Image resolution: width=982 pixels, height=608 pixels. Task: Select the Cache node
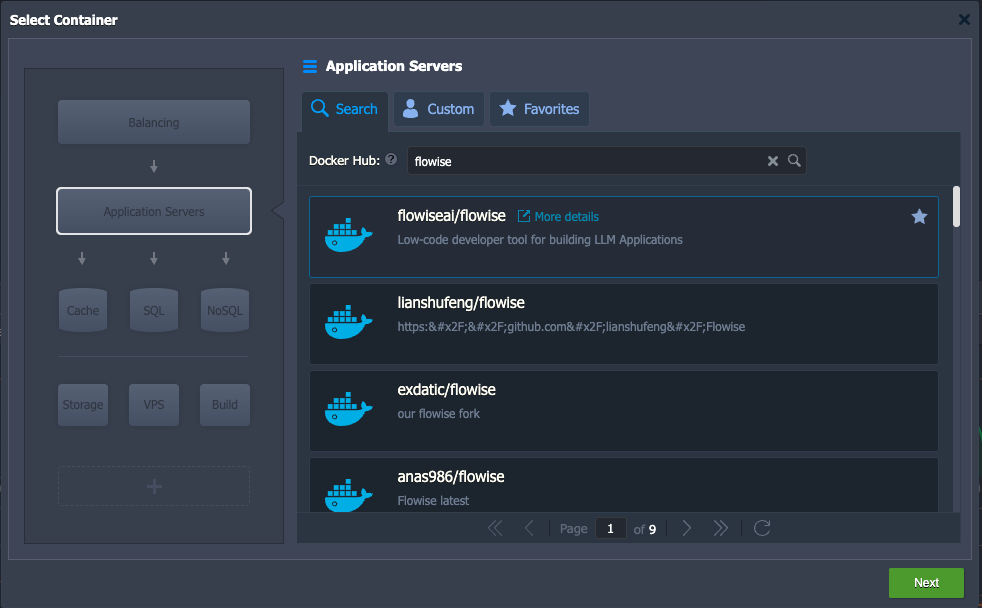pos(83,311)
